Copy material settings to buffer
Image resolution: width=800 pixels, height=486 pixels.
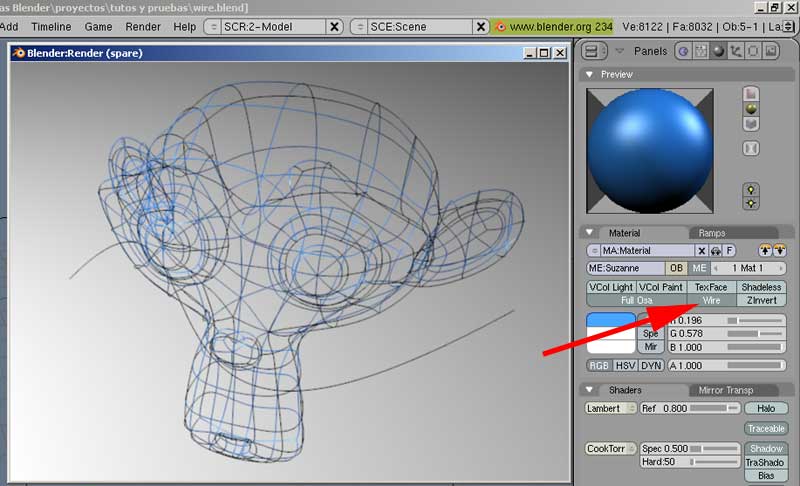pos(765,250)
